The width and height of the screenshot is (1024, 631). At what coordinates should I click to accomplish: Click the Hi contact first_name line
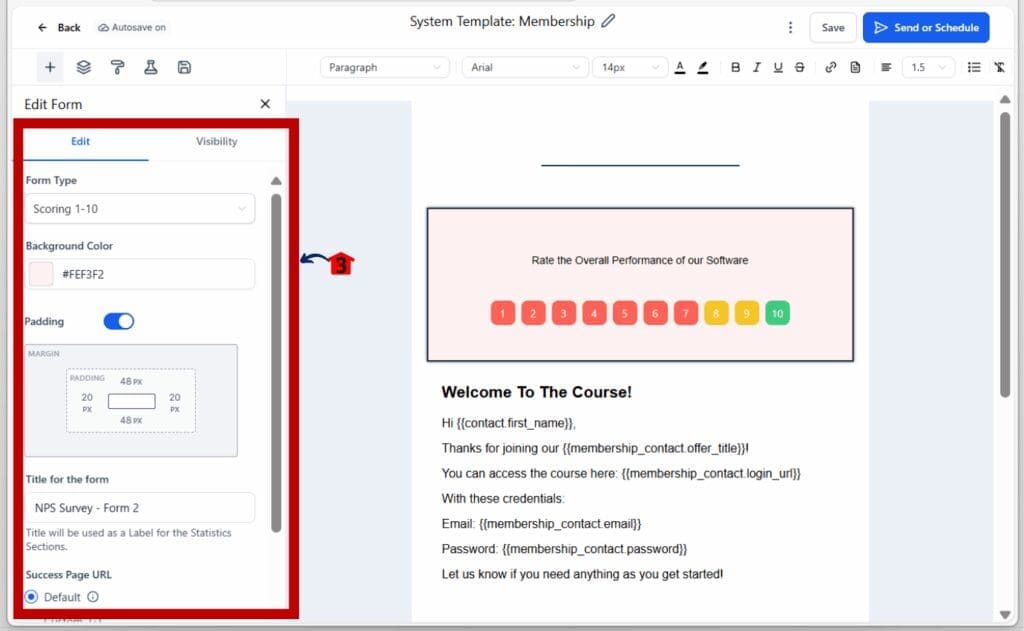click(508, 423)
